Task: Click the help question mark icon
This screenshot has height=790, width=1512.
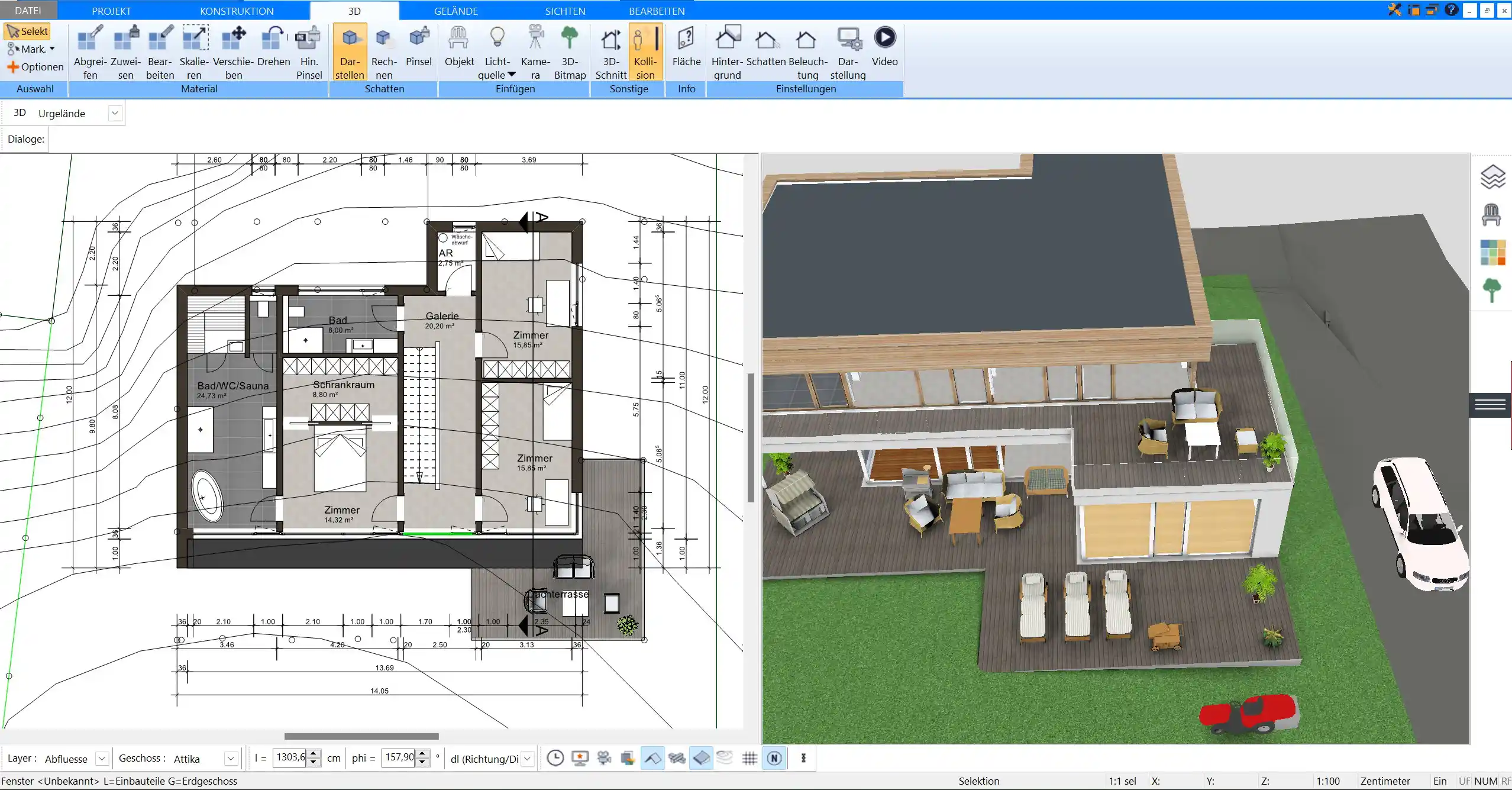Action: click(1450, 9)
